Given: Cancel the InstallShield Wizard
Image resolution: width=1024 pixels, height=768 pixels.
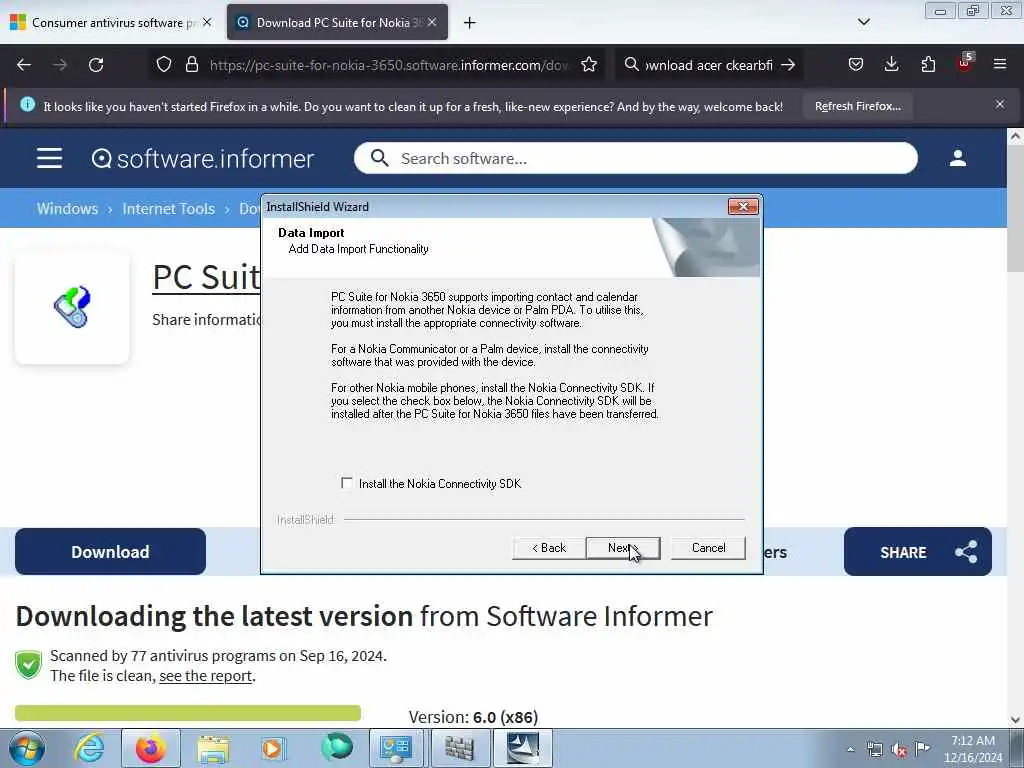Looking at the screenshot, I should 708,548.
